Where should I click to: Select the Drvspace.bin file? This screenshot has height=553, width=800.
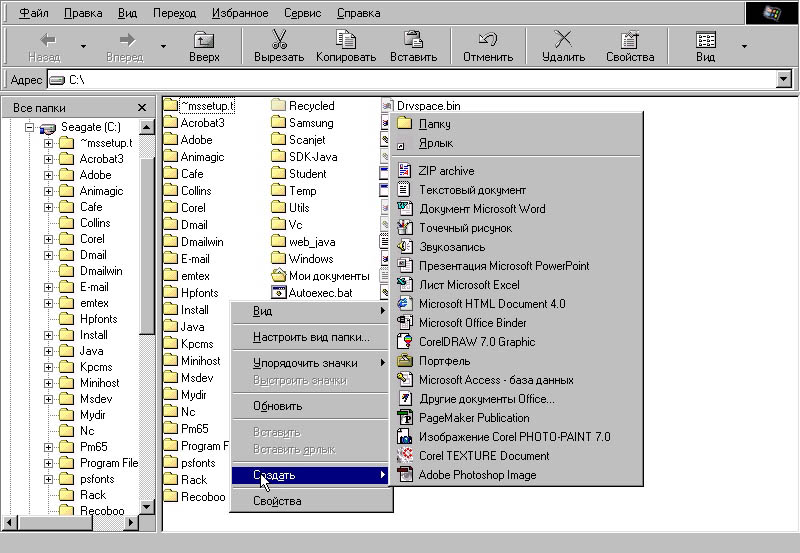click(421, 106)
